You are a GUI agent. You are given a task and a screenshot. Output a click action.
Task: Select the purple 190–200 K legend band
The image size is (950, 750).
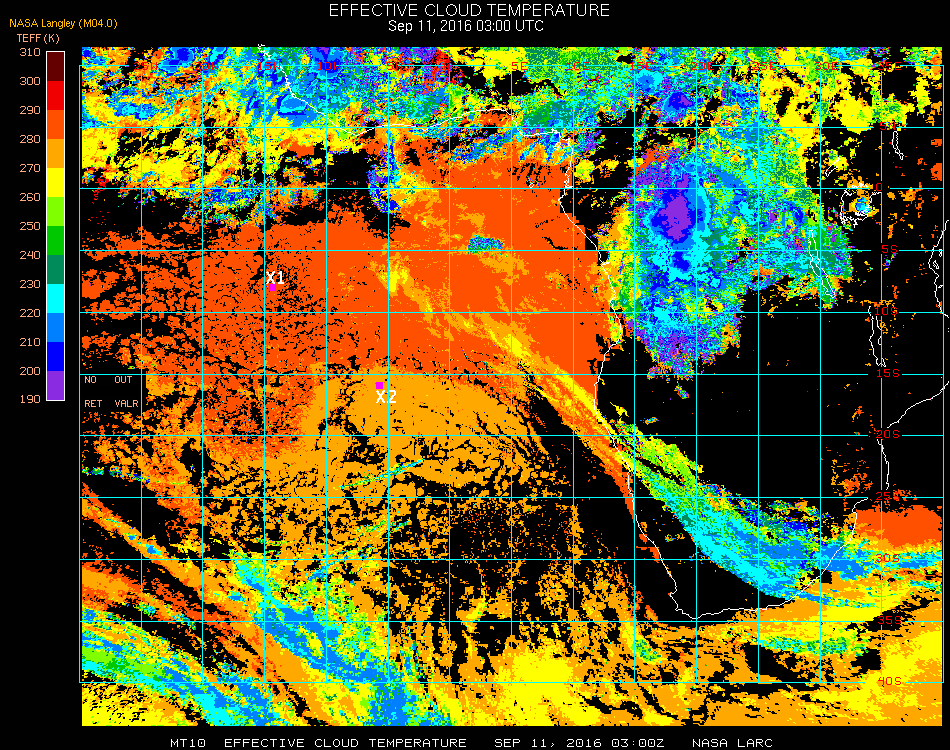[x=55, y=385]
